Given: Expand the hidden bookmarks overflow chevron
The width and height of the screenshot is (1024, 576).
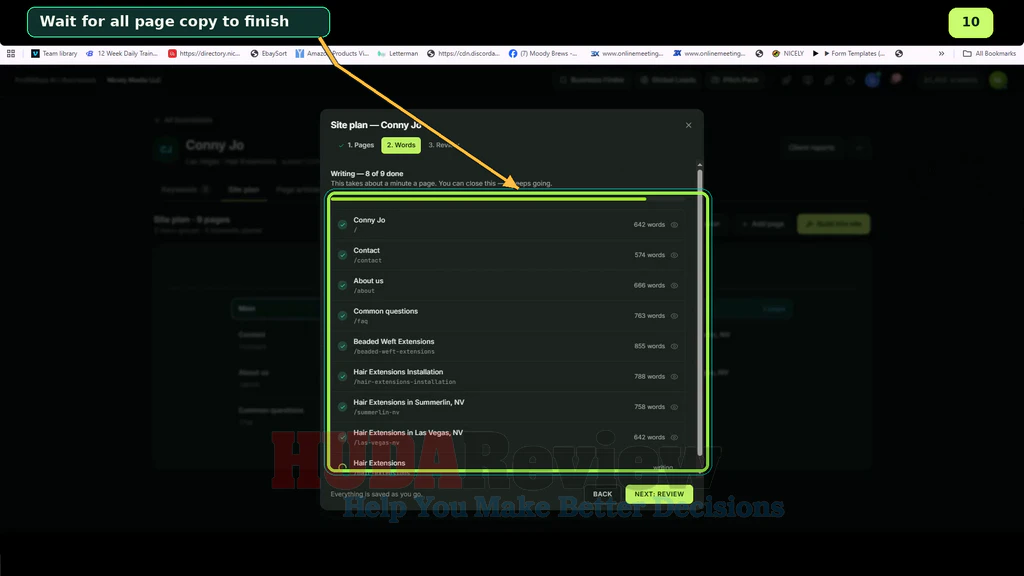Looking at the screenshot, I should [x=941, y=54].
